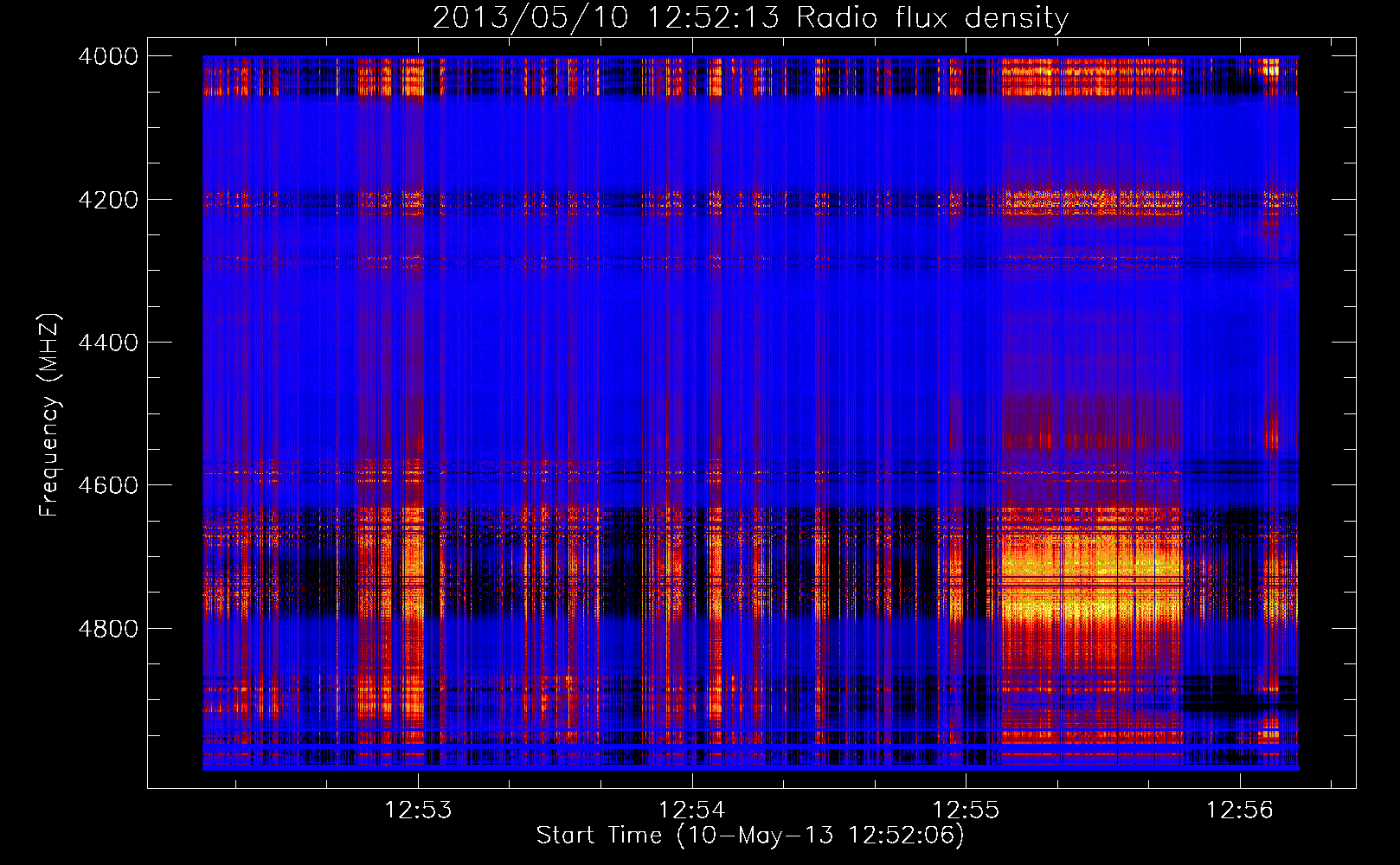Click the 12:54 time axis label

coord(692,811)
